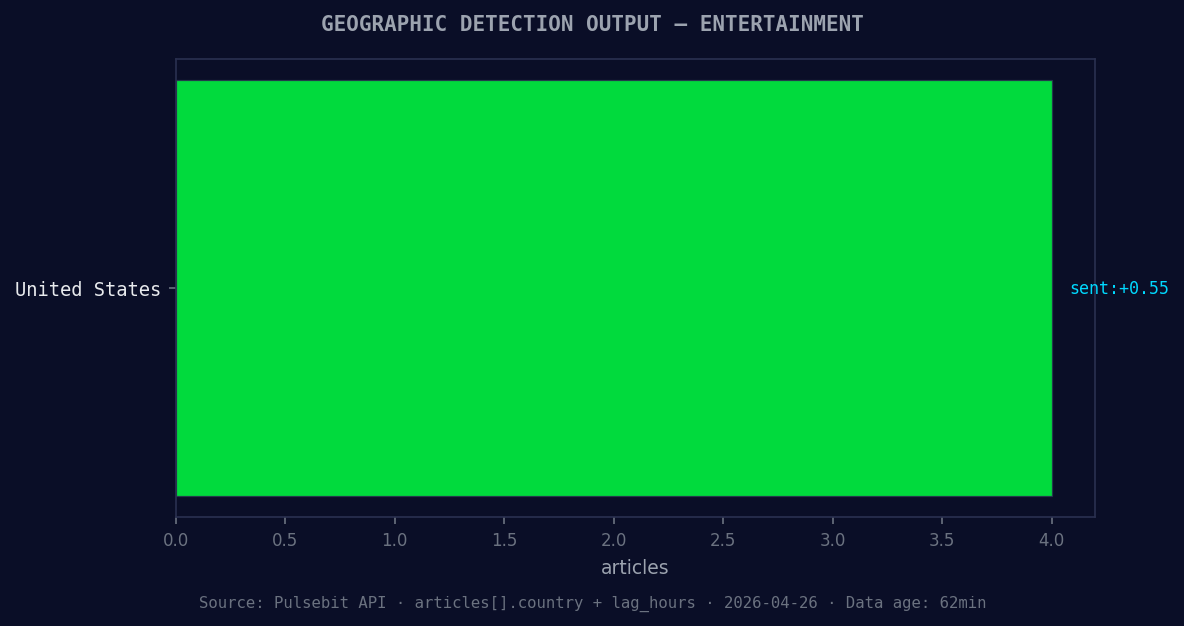Click the '2.5' tick label
1184x626 pixels.
(723, 539)
